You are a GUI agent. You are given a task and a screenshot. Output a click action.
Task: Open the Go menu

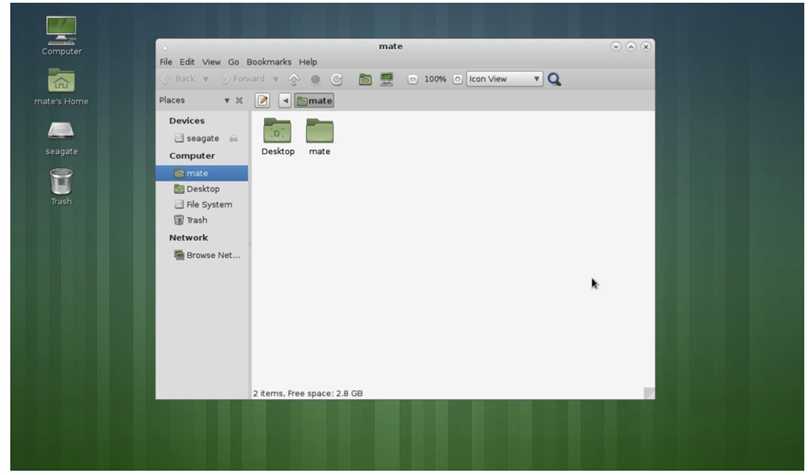coord(233,62)
